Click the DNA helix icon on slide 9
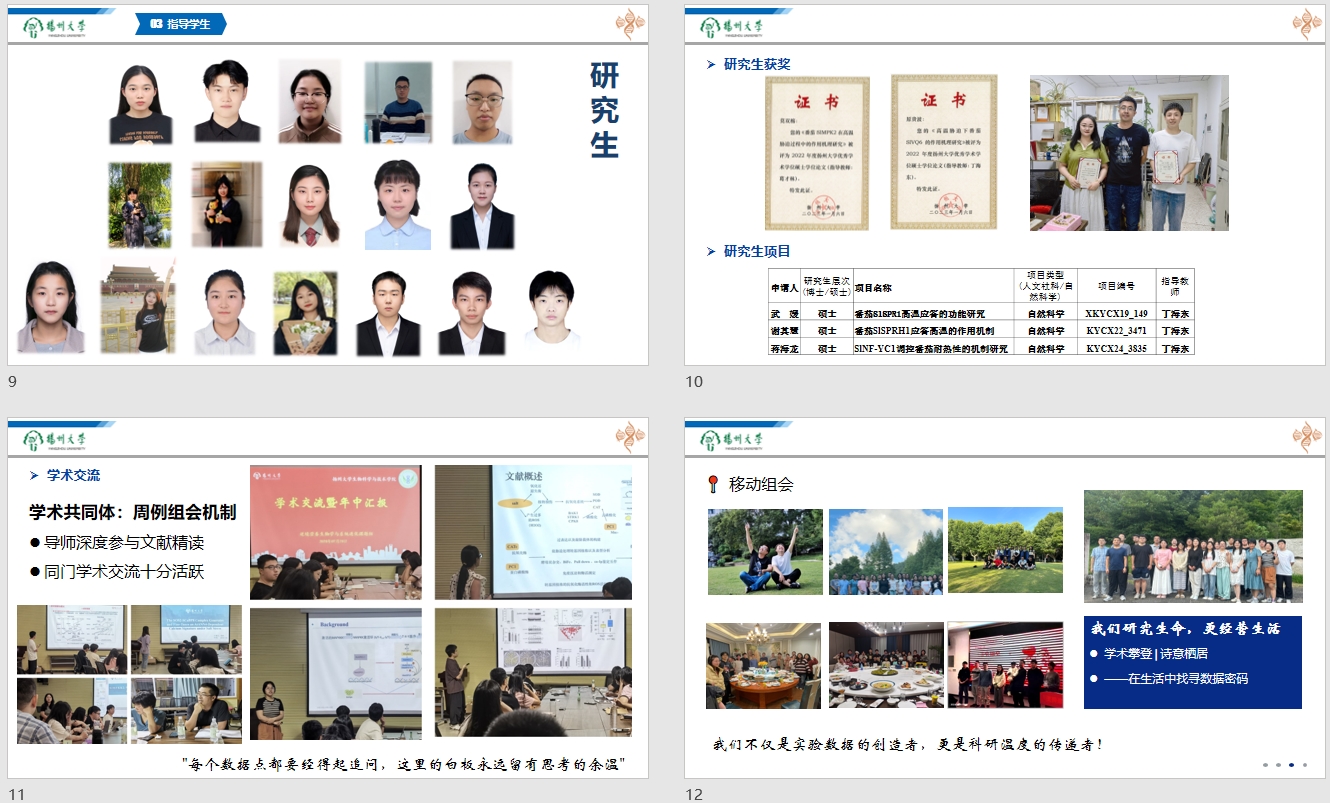Viewport: 1330px width, 803px height. point(630,23)
